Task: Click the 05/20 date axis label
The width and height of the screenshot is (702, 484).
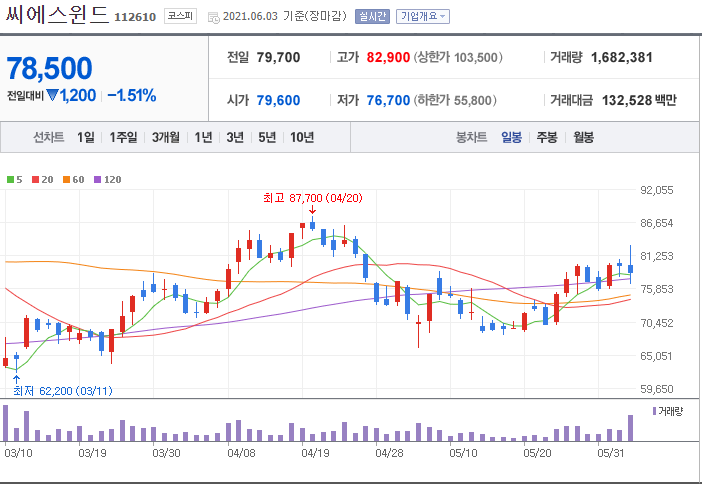Action: (x=537, y=453)
